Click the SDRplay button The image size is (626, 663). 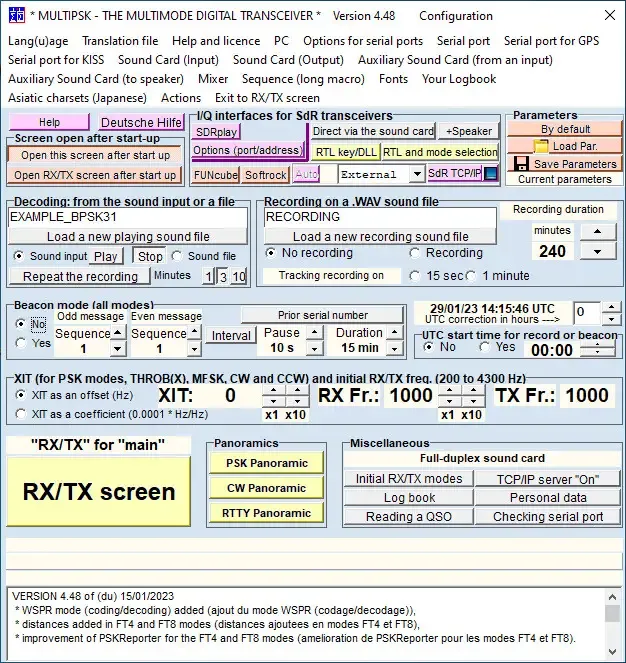[x=216, y=132]
